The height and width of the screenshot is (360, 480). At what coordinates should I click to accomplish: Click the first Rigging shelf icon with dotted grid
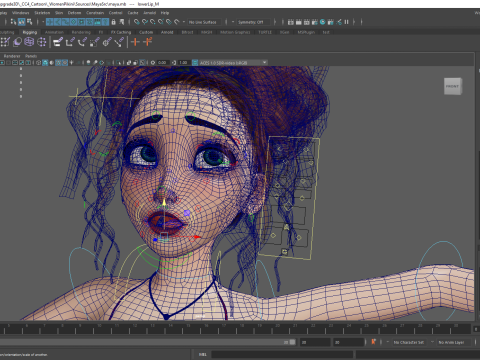(x=5, y=42)
